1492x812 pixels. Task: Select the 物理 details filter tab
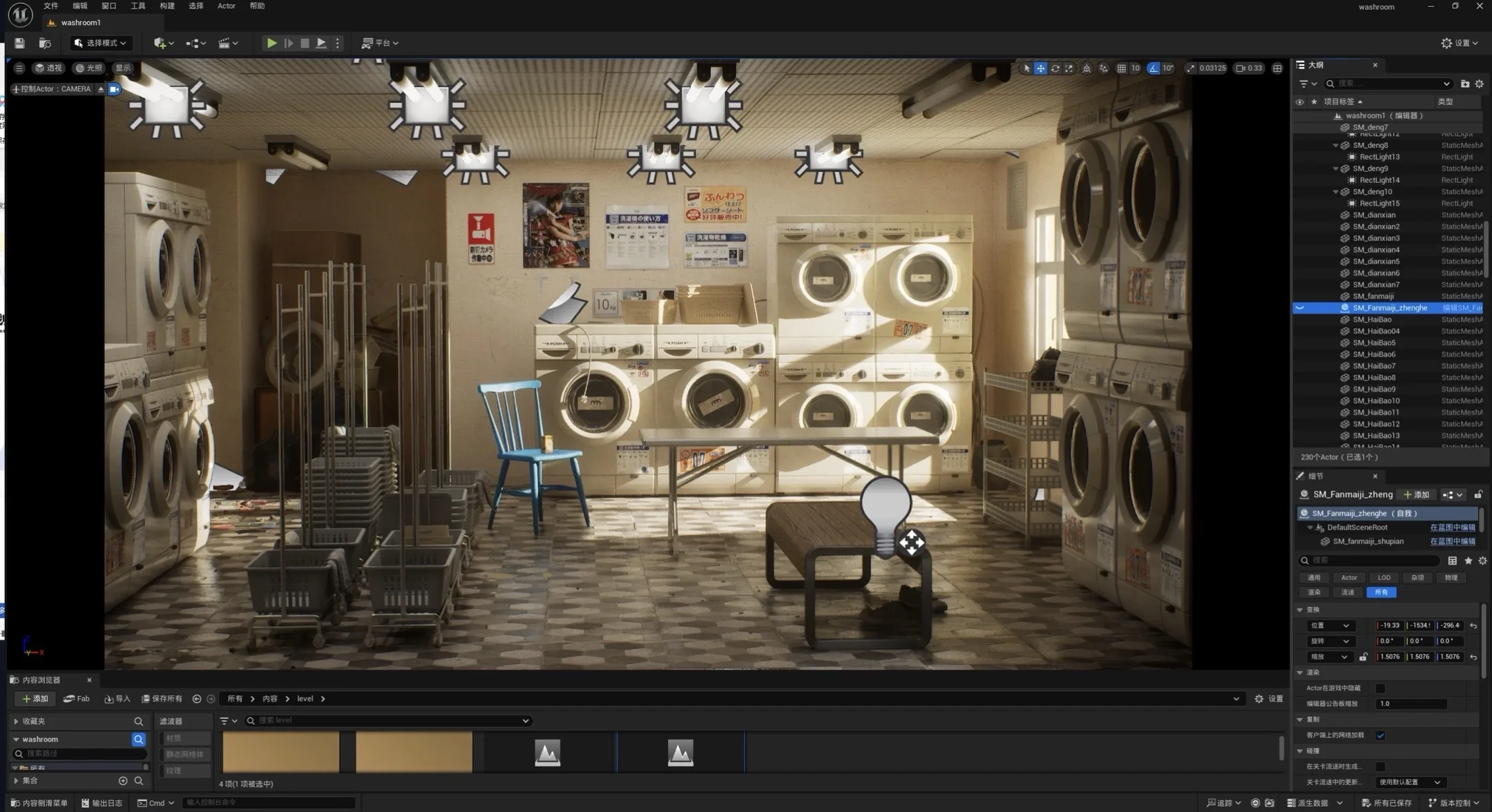pos(1451,578)
